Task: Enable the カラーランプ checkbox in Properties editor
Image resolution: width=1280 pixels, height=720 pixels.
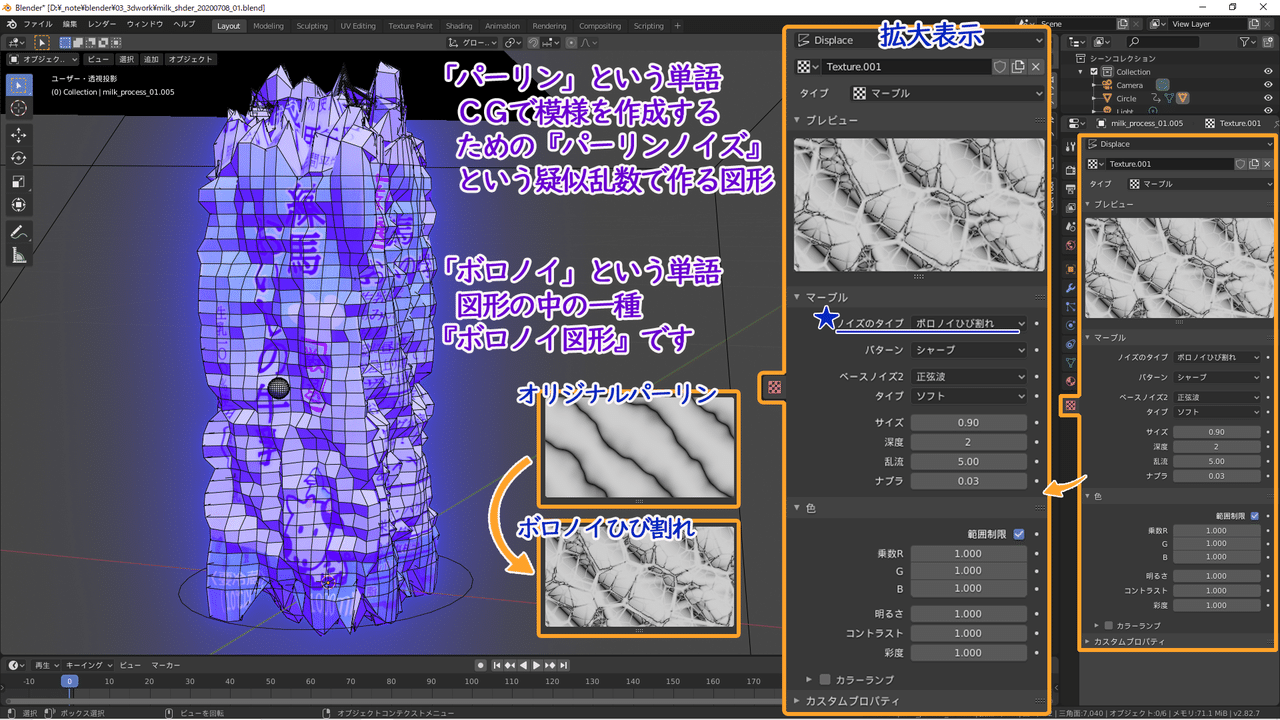Action: pyautogui.click(x=1108, y=625)
